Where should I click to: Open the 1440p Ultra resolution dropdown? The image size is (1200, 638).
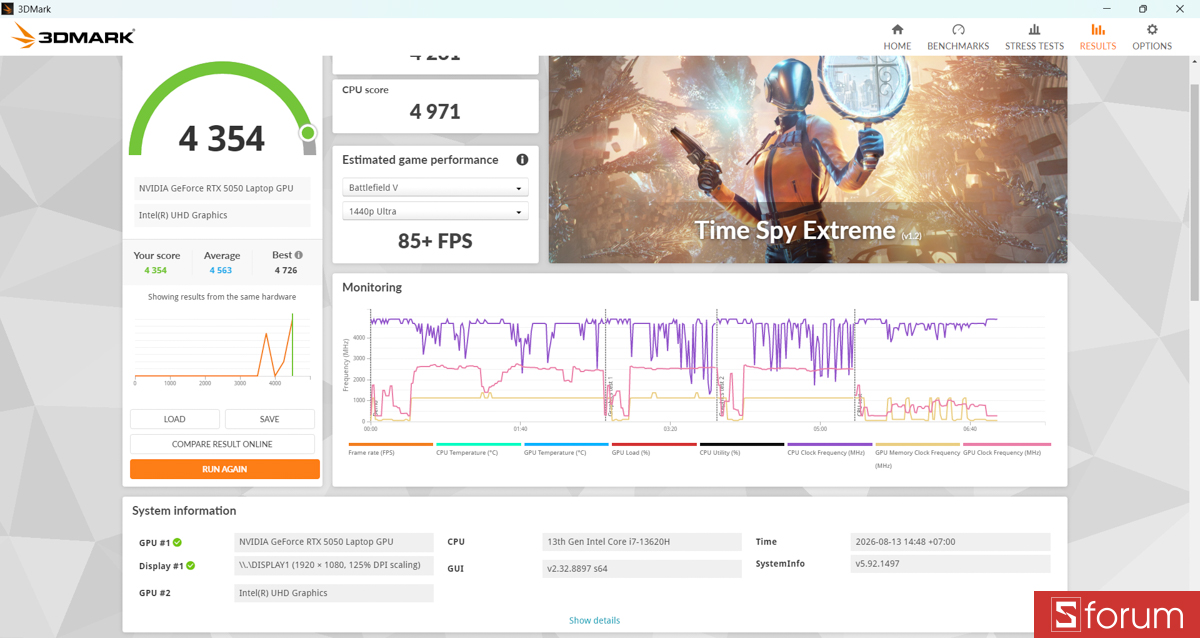[435, 212]
